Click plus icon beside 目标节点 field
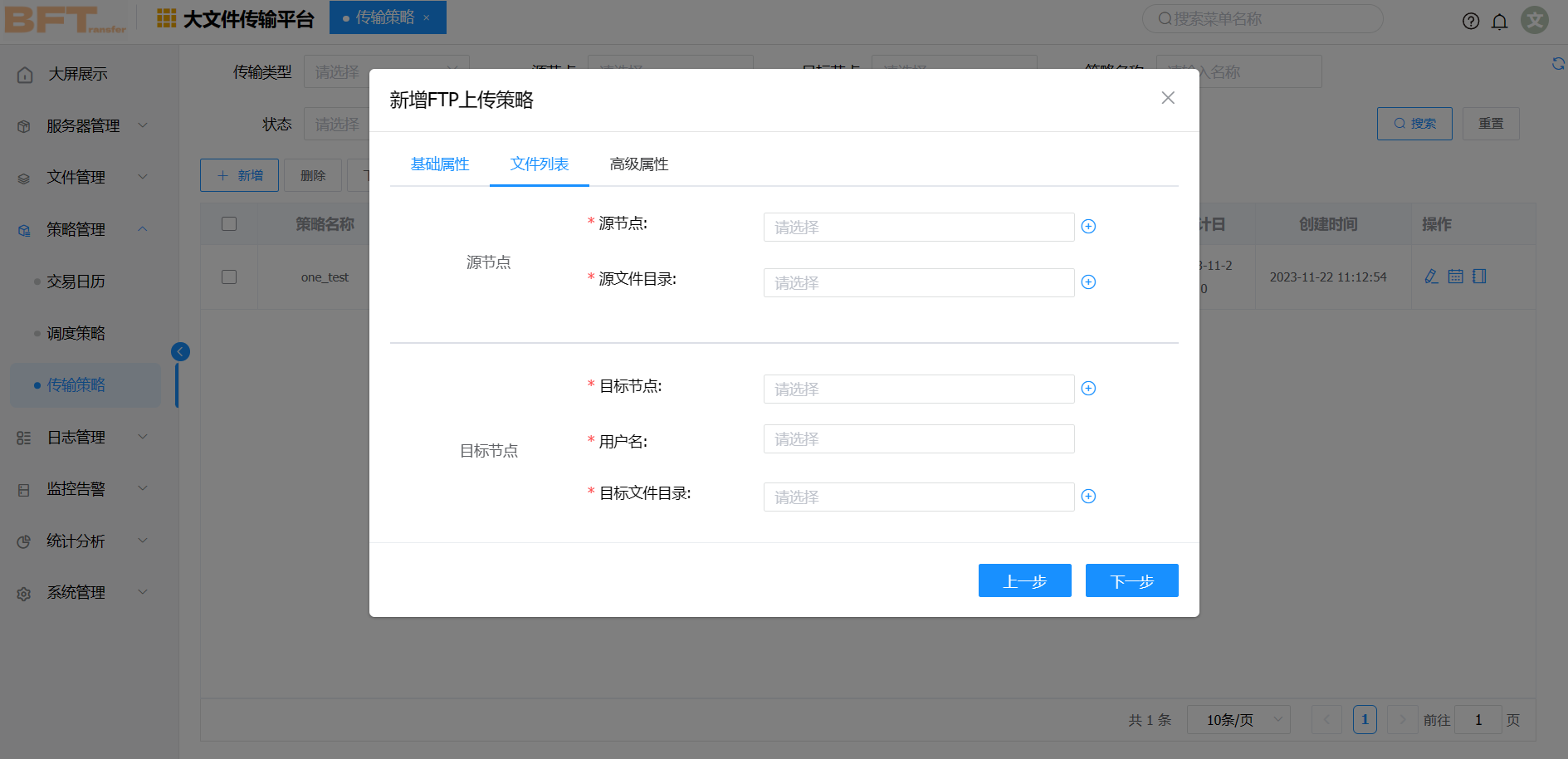Screen dimensions: 1568x759 click(x=1088, y=389)
